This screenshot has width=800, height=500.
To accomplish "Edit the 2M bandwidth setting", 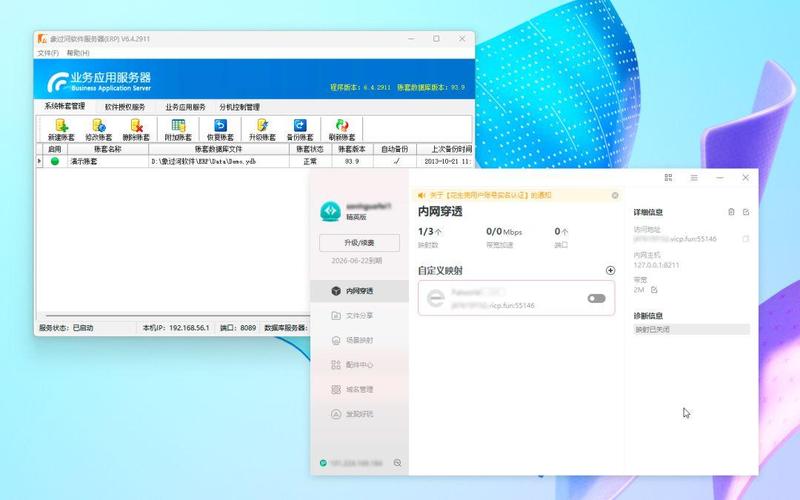I will click(x=654, y=290).
